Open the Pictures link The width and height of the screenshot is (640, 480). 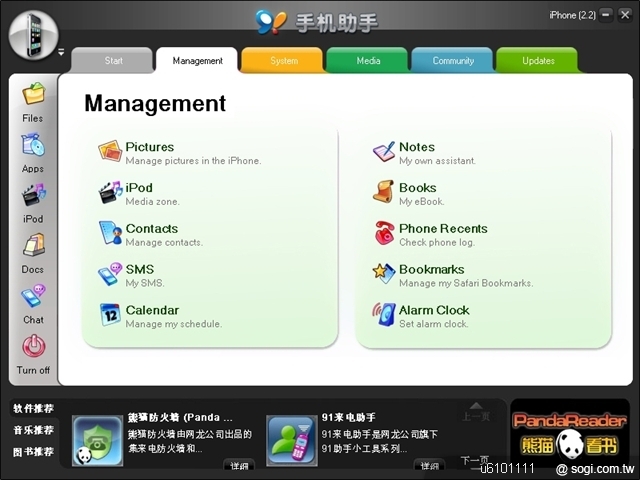(x=149, y=147)
